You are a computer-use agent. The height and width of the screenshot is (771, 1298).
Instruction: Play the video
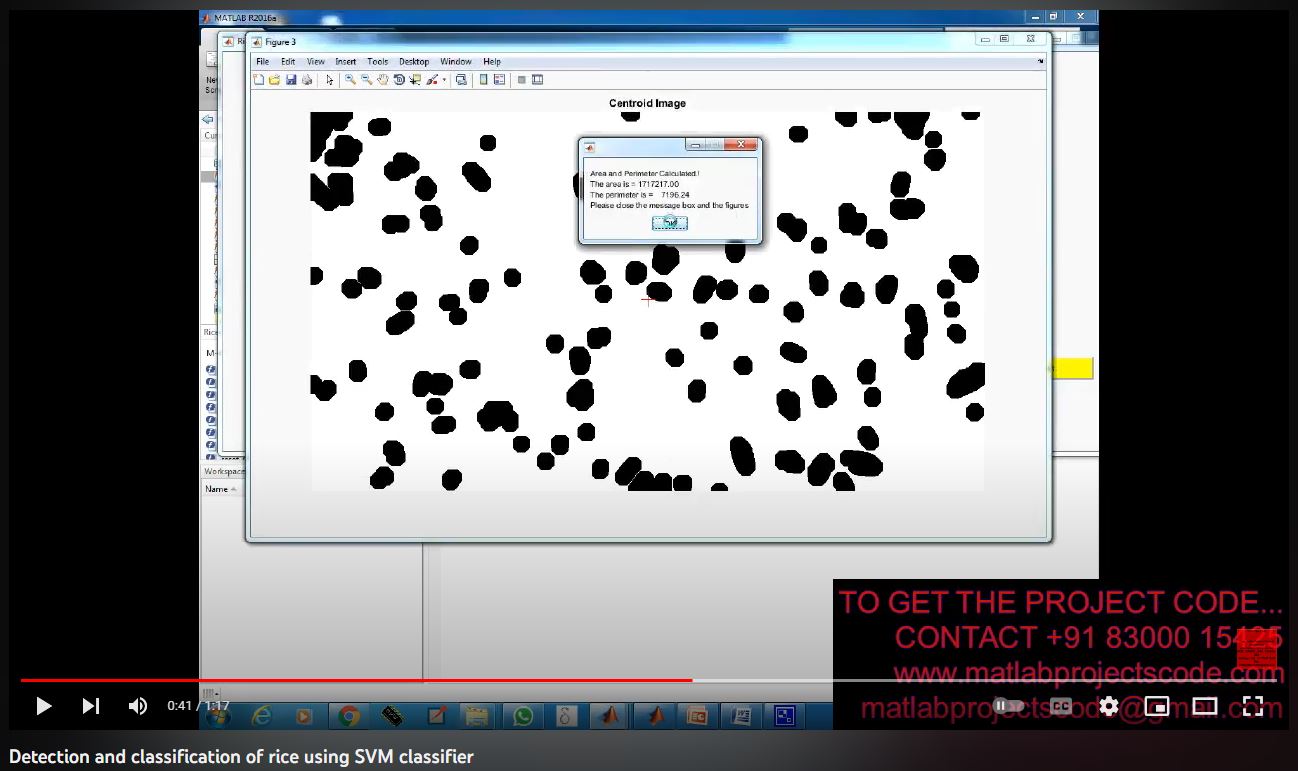coord(43,706)
